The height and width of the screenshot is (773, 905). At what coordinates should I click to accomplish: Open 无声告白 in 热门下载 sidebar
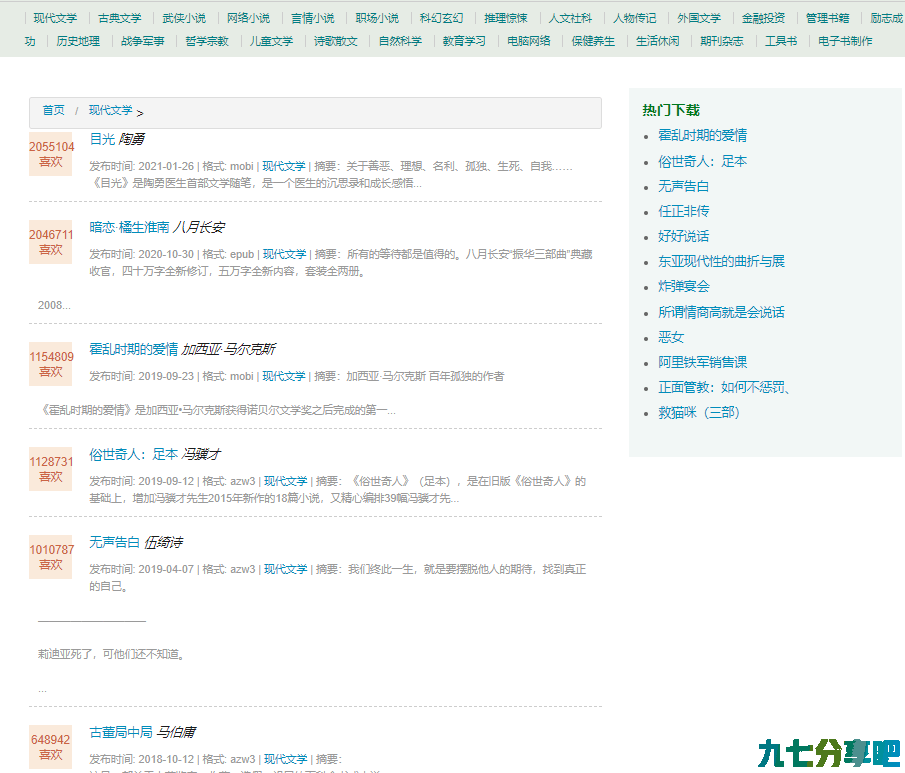pos(683,186)
